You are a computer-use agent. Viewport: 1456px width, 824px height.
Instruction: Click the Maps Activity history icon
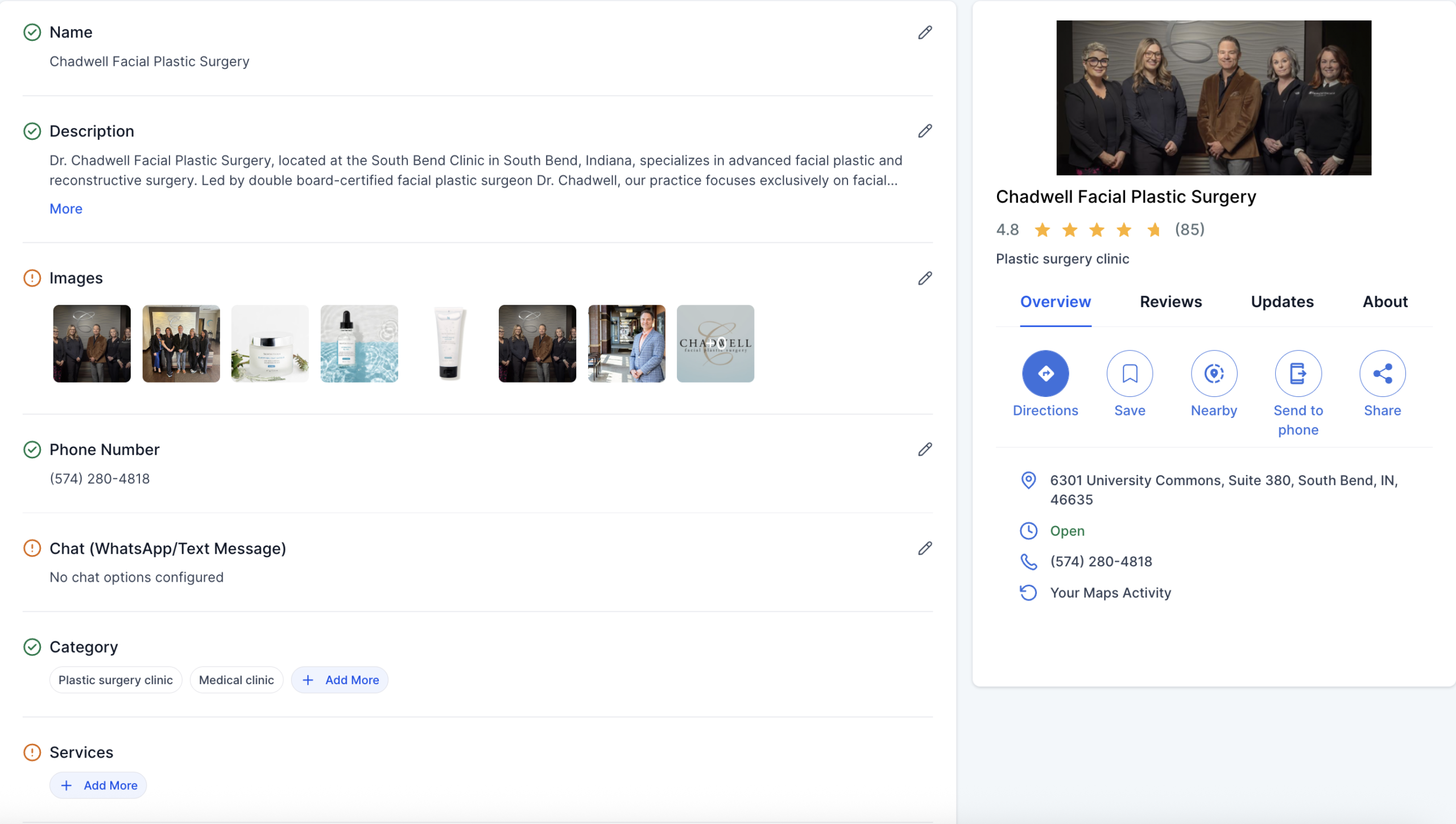click(1028, 593)
